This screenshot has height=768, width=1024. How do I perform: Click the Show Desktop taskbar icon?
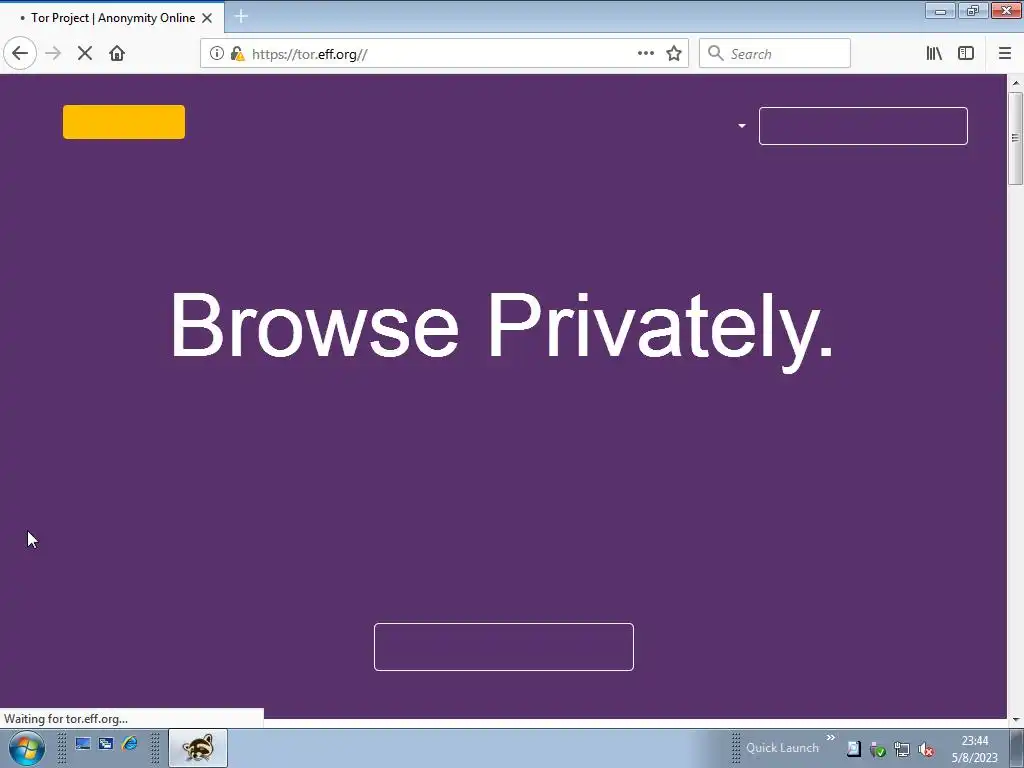(x=83, y=744)
